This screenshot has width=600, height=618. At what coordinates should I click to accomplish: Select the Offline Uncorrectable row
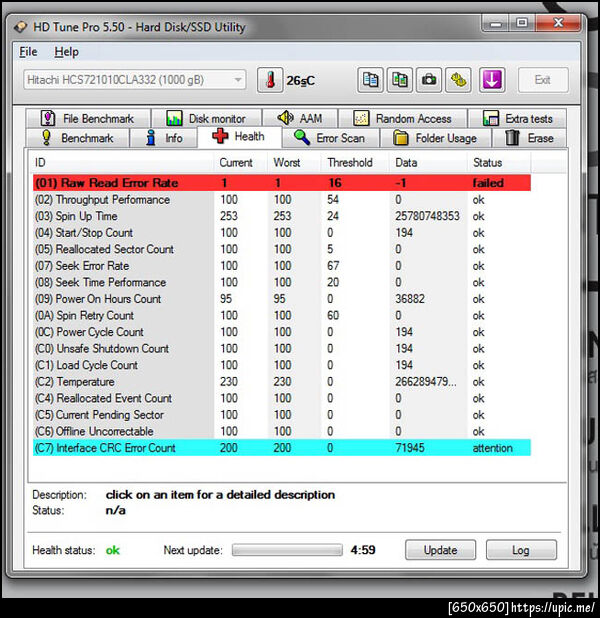[281, 431]
